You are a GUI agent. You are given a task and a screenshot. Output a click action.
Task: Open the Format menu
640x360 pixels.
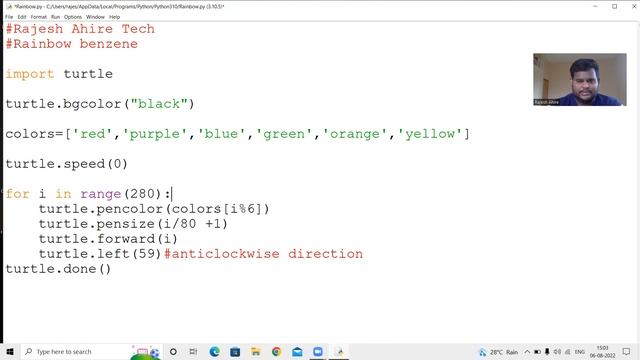[39, 17]
